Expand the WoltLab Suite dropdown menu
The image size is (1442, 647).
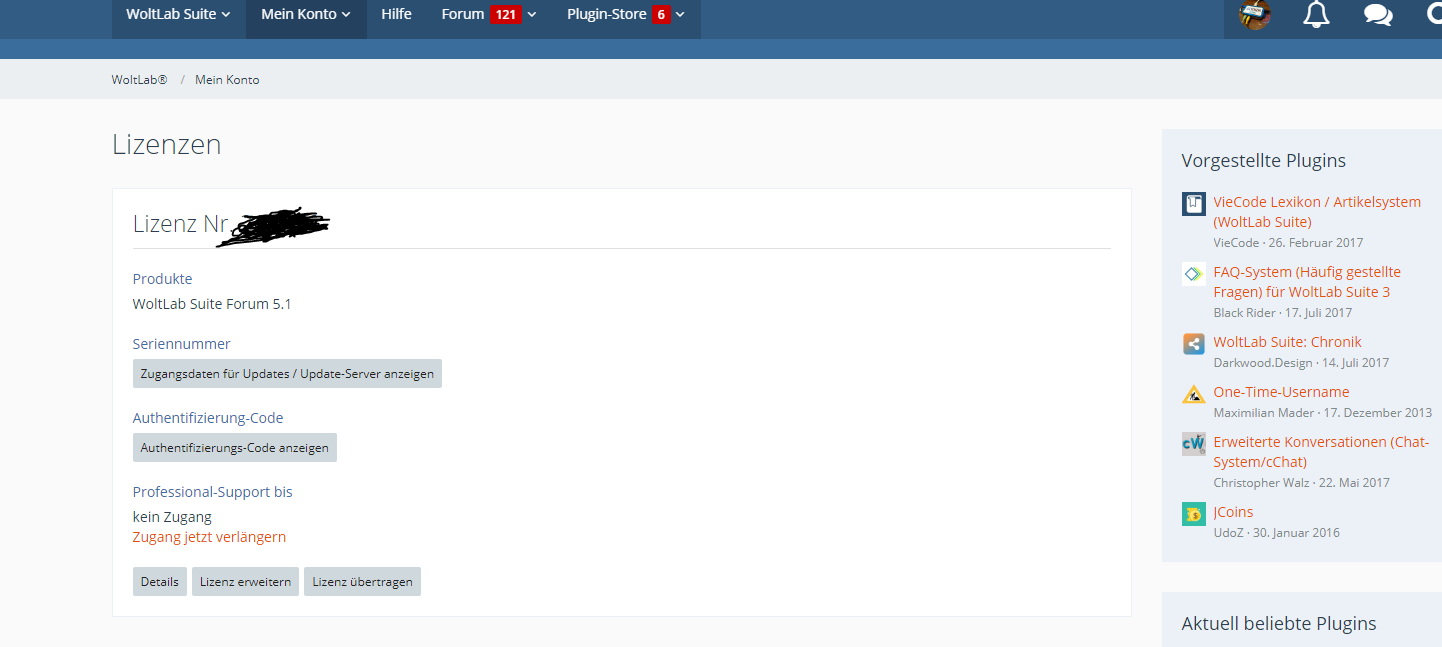pyautogui.click(x=178, y=15)
